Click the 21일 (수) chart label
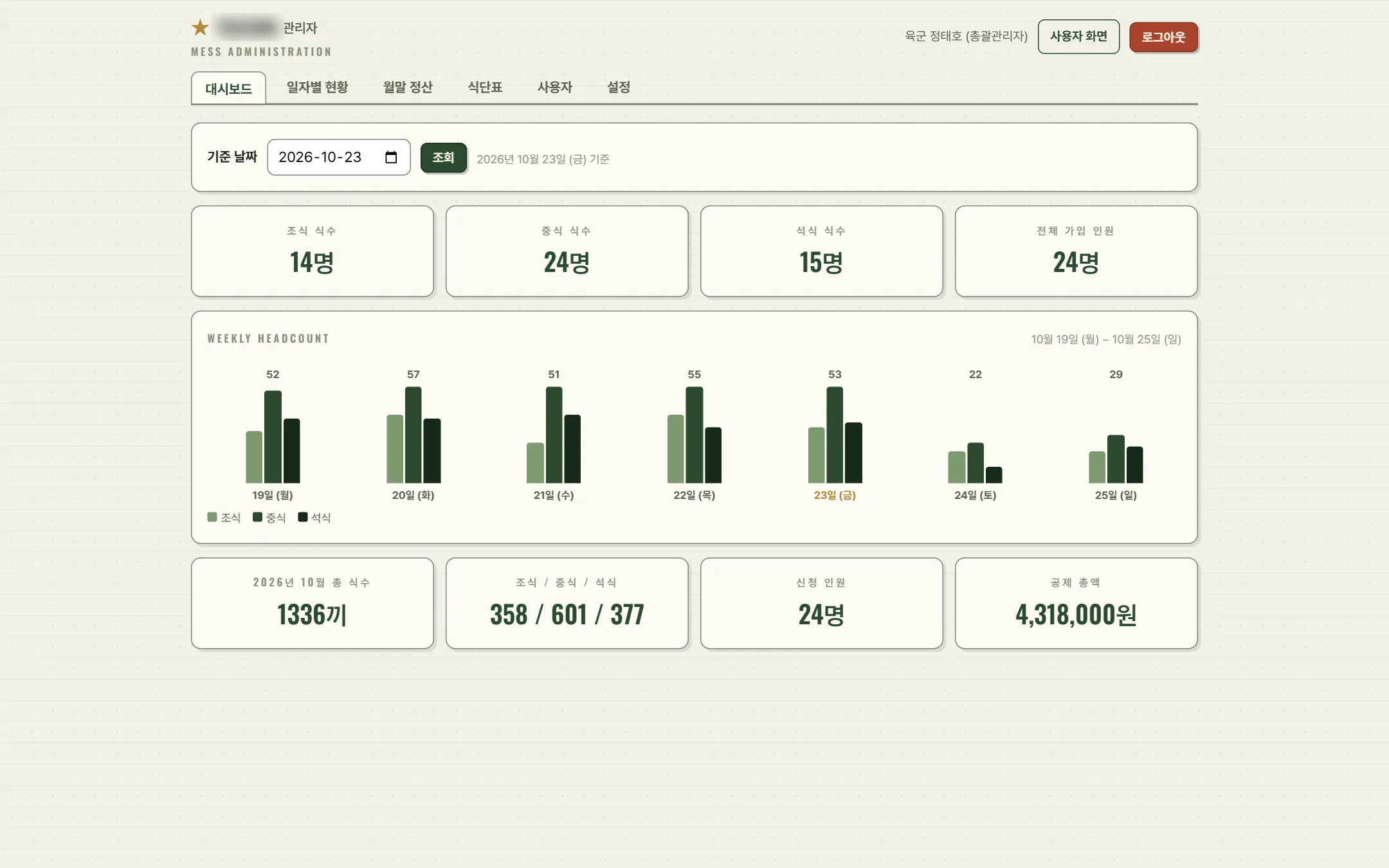The image size is (1389, 868). coord(554,495)
